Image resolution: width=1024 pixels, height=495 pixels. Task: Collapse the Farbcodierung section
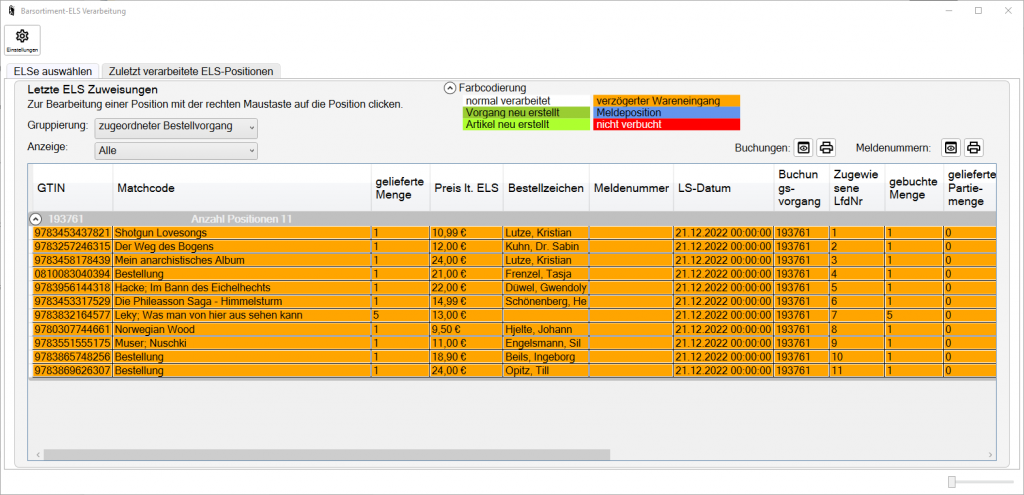click(450, 88)
